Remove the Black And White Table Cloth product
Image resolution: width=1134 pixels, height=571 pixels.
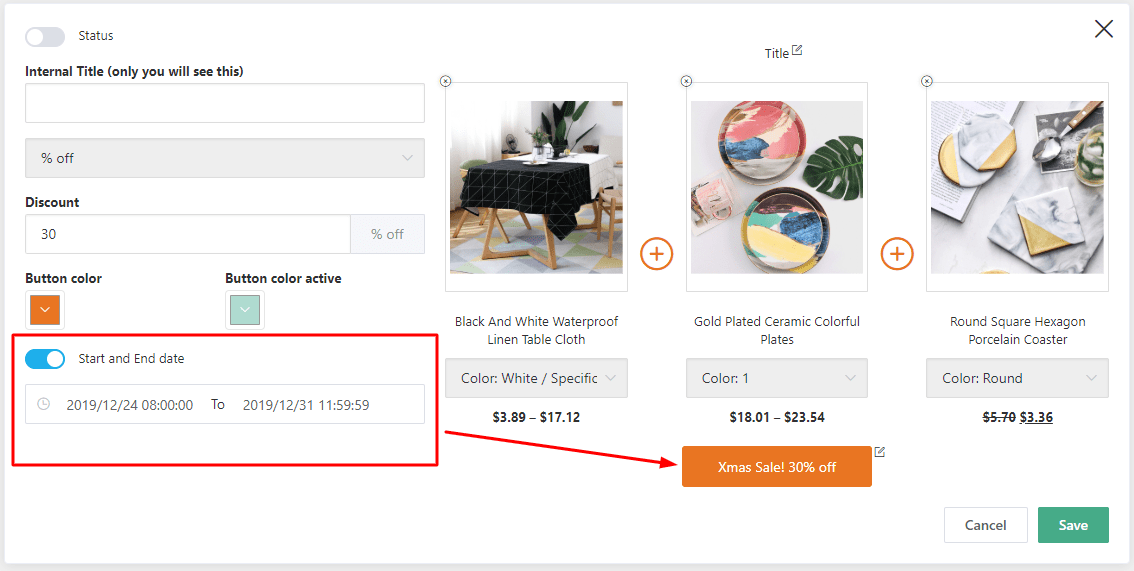(x=446, y=81)
